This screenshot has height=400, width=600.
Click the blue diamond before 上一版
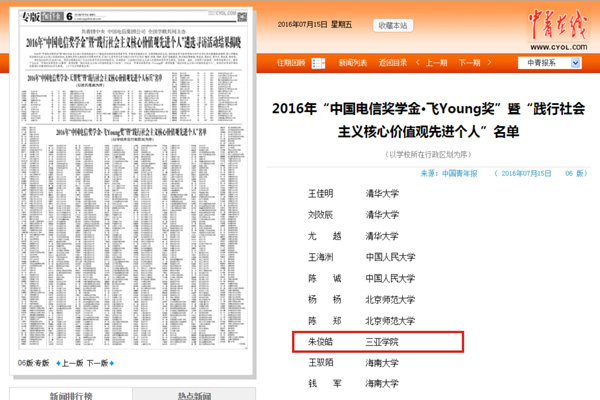[x=58, y=363]
